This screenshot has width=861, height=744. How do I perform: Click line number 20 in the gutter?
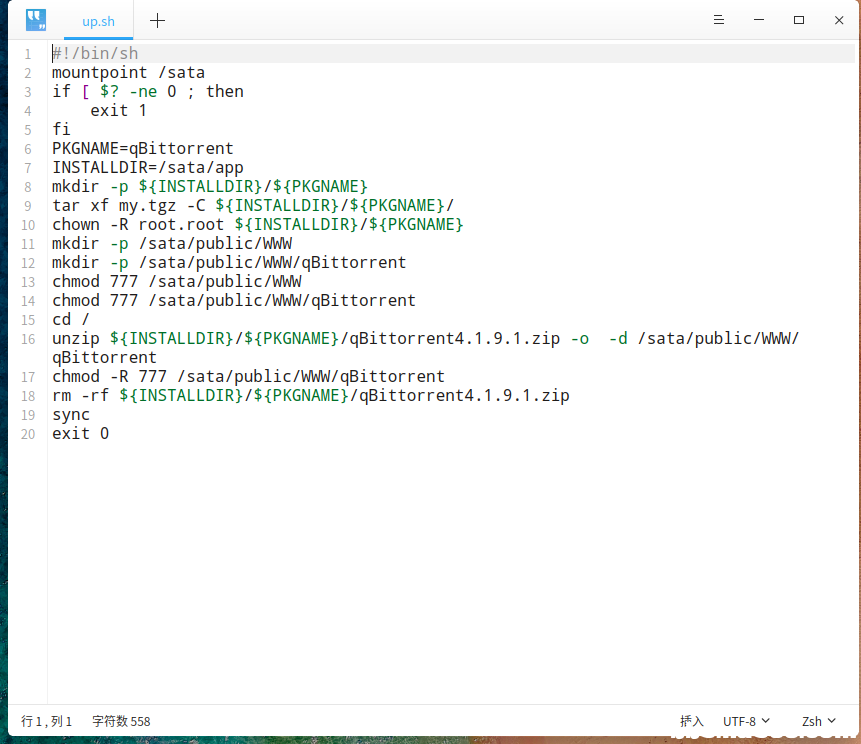28,434
